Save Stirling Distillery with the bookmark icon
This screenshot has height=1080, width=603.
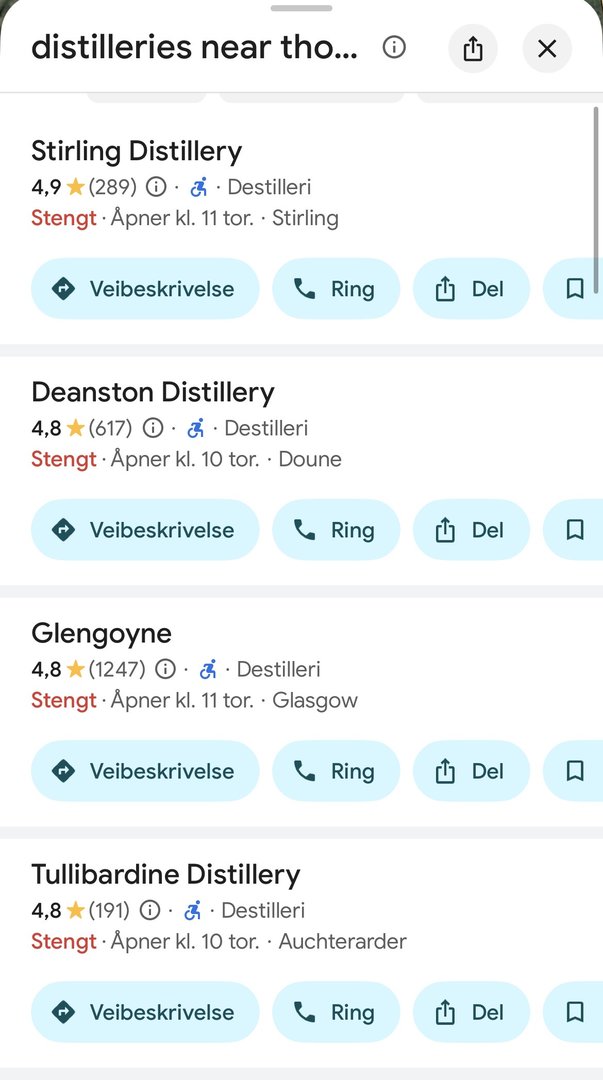[x=575, y=289]
